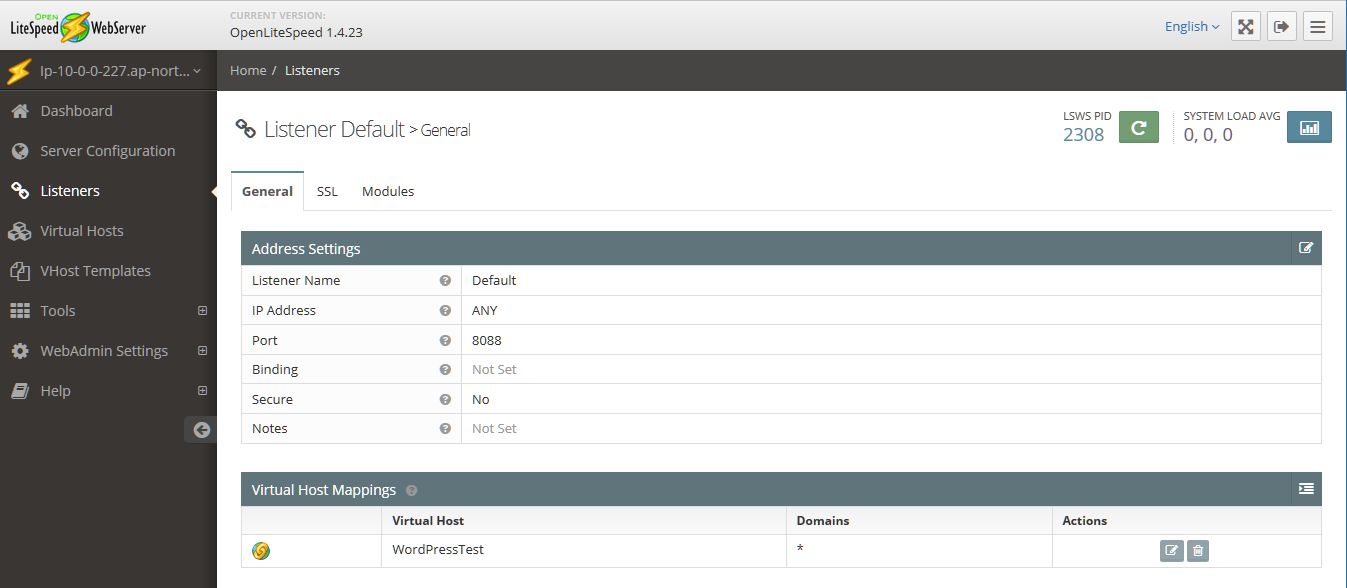Click the IP Address value ANY
The height and width of the screenshot is (588, 1347).
[x=485, y=311]
